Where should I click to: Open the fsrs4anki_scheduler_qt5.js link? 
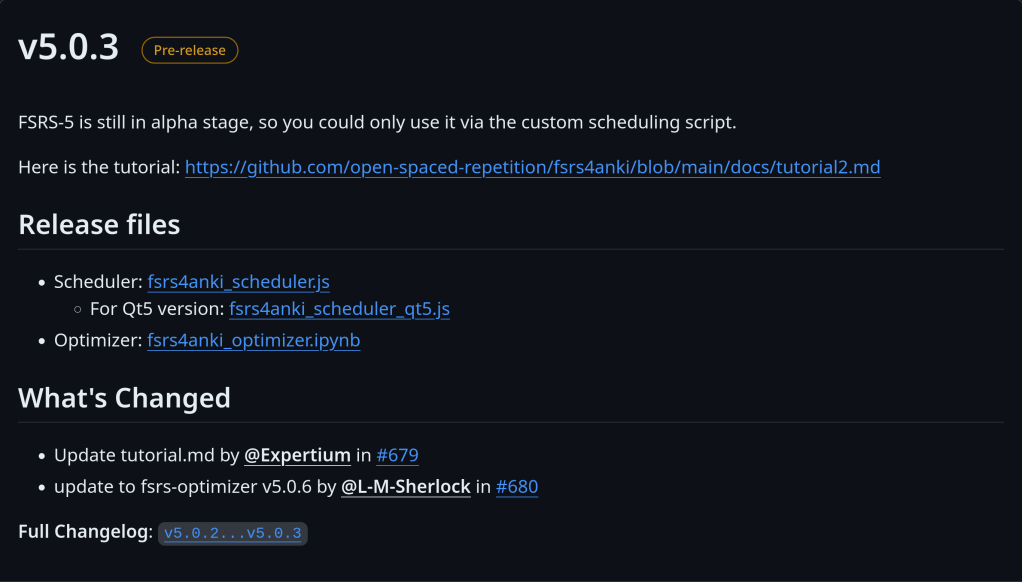[x=339, y=309]
